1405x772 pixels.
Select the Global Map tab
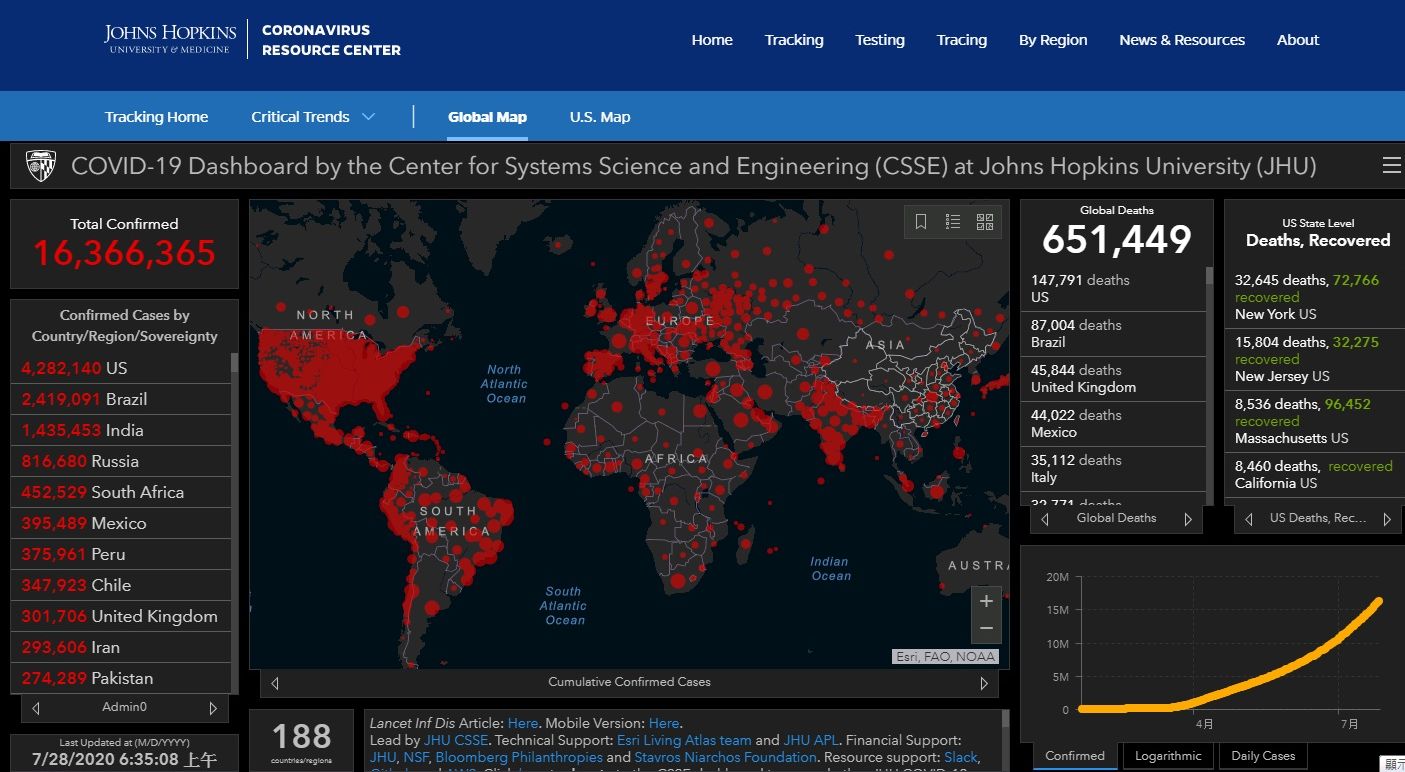487,117
